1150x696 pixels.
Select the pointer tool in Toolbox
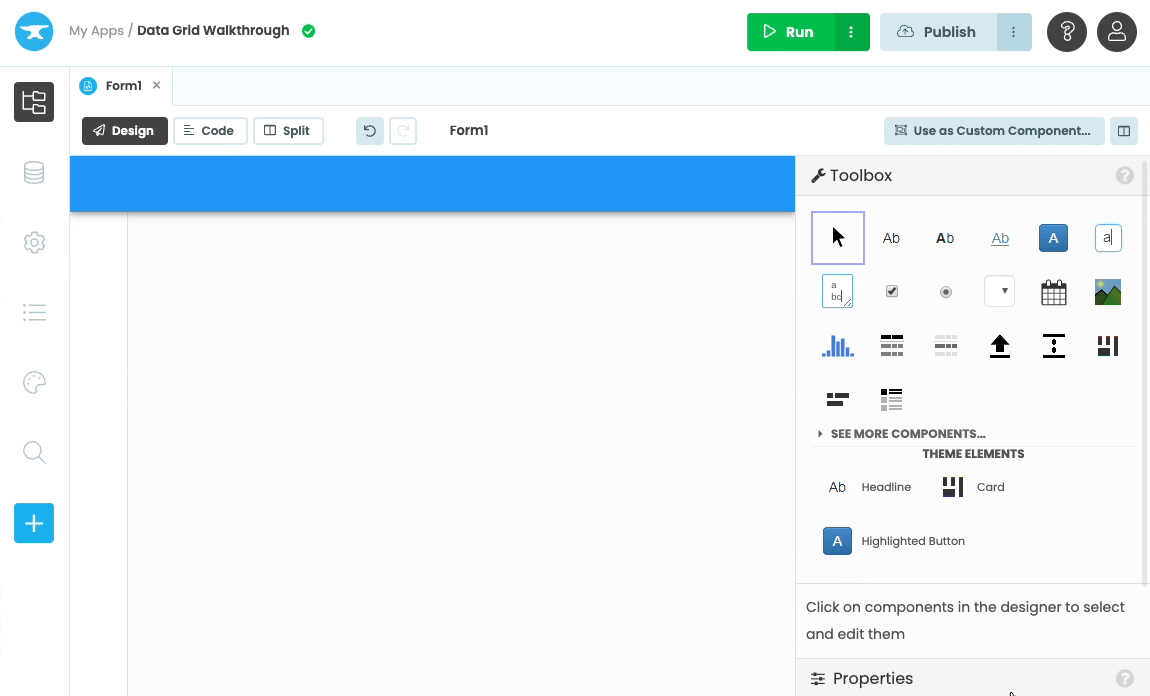838,238
